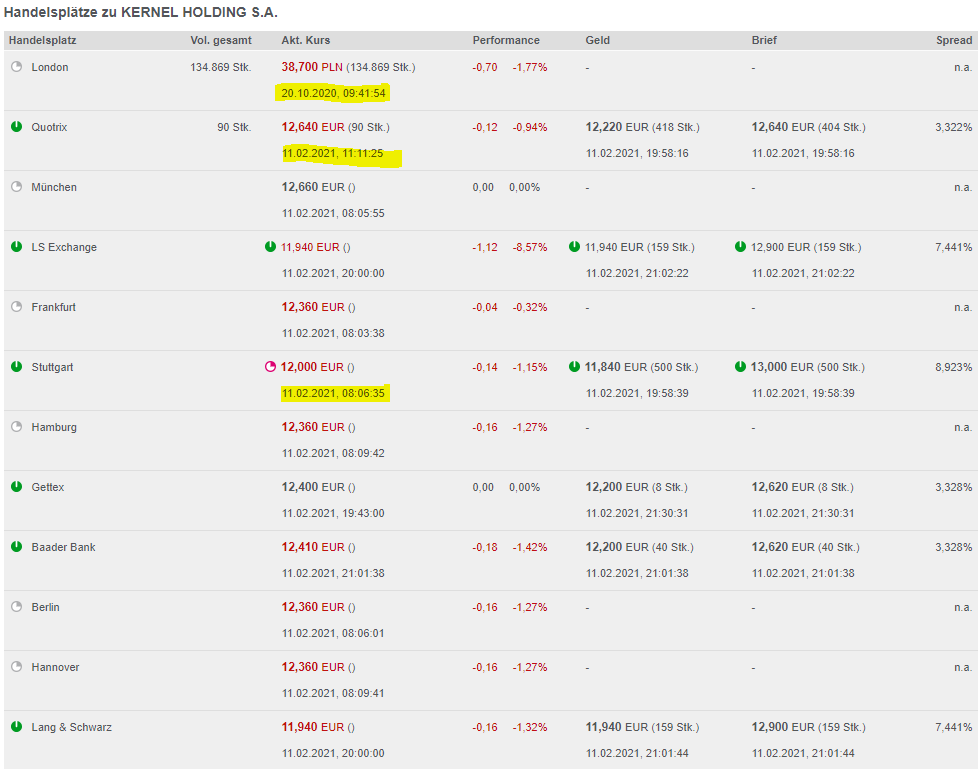The height and width of the screenshot is (769, 979).
Task: Click London's highlighted timestamp
Action: pos(333,93)
